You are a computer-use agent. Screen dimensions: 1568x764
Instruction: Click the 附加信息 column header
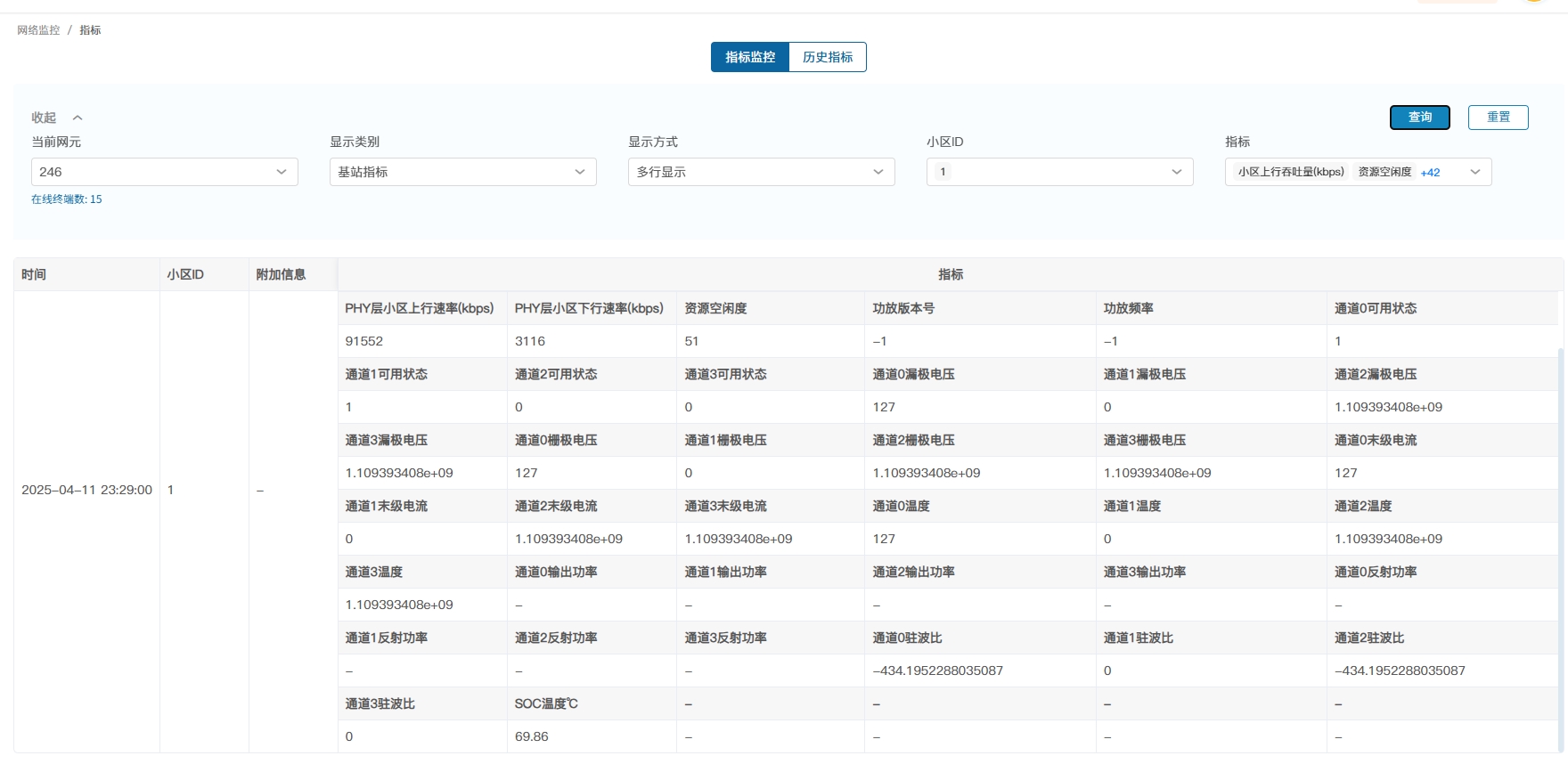click(x=293, y=274)
